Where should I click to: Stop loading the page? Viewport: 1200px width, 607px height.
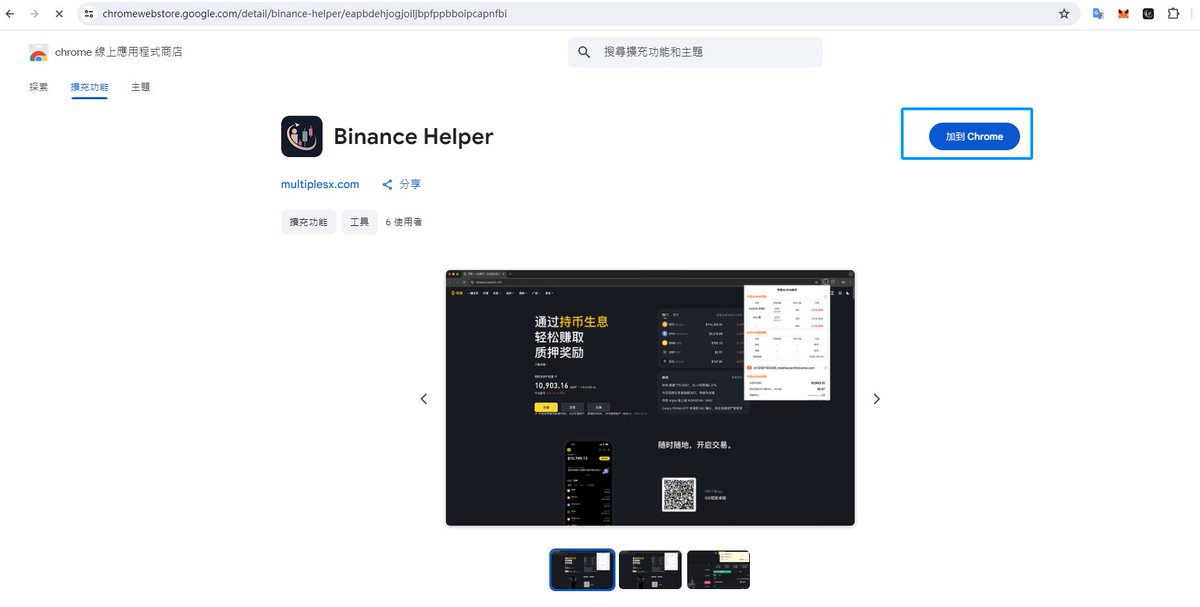click(59, 14)
